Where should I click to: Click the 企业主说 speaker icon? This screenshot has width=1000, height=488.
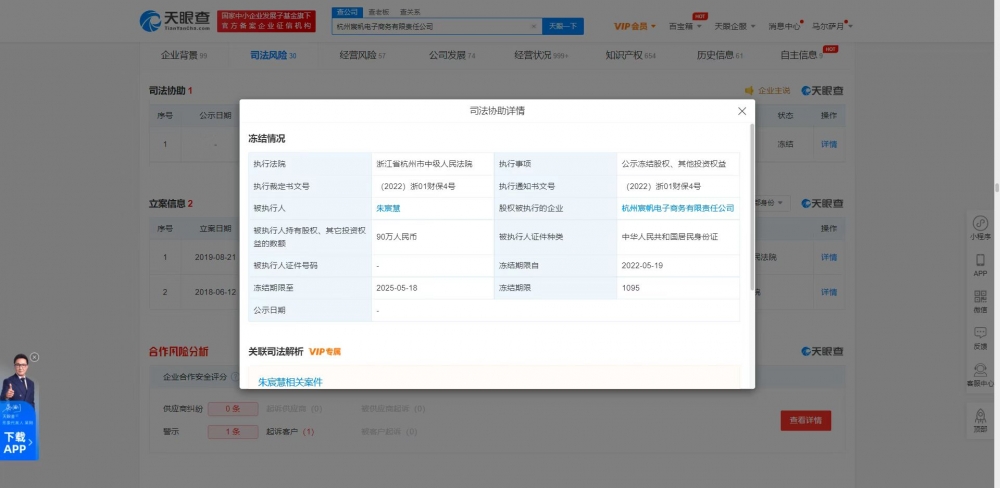click(750, 91)
